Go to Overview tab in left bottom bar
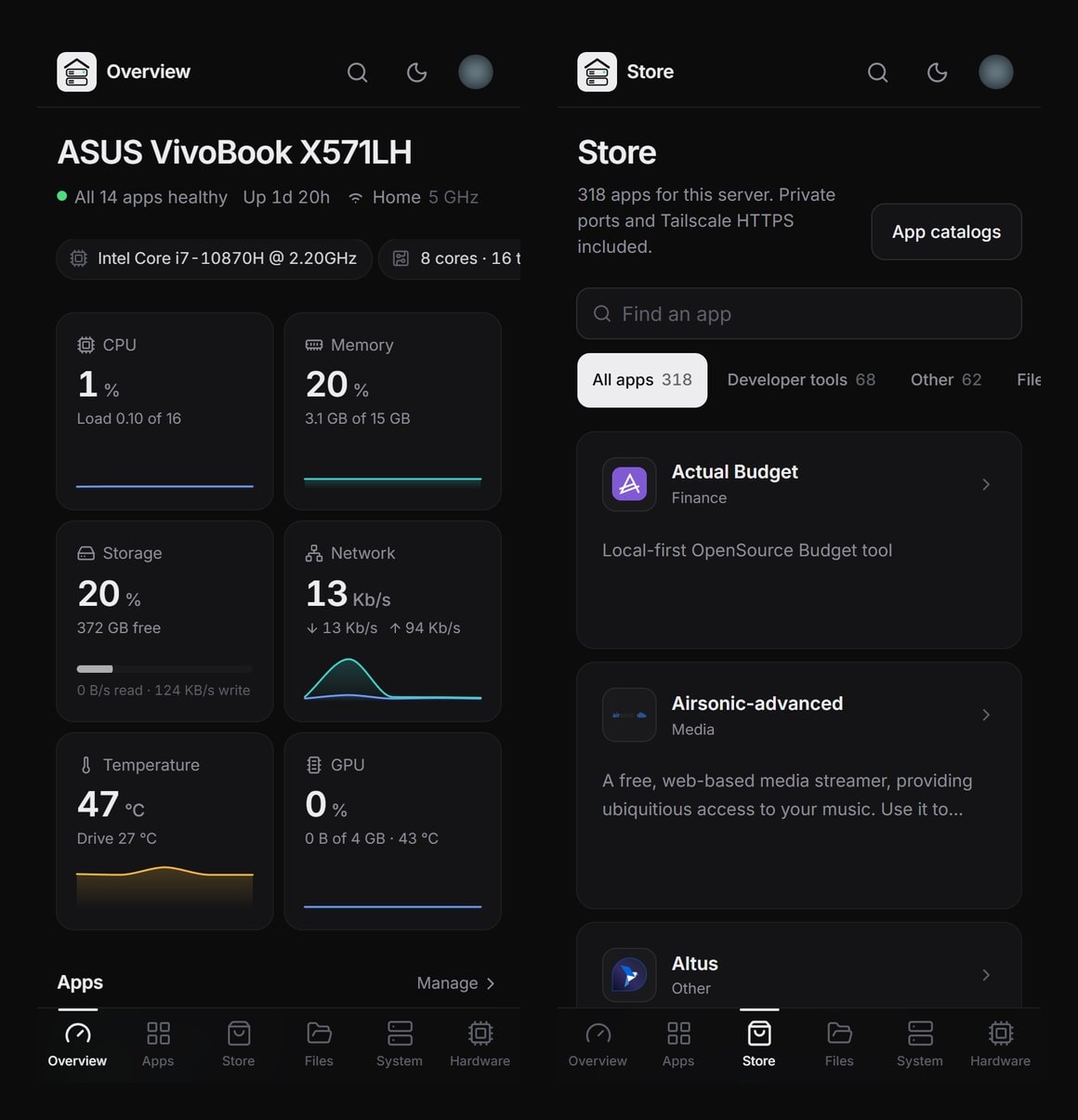 77,1045
